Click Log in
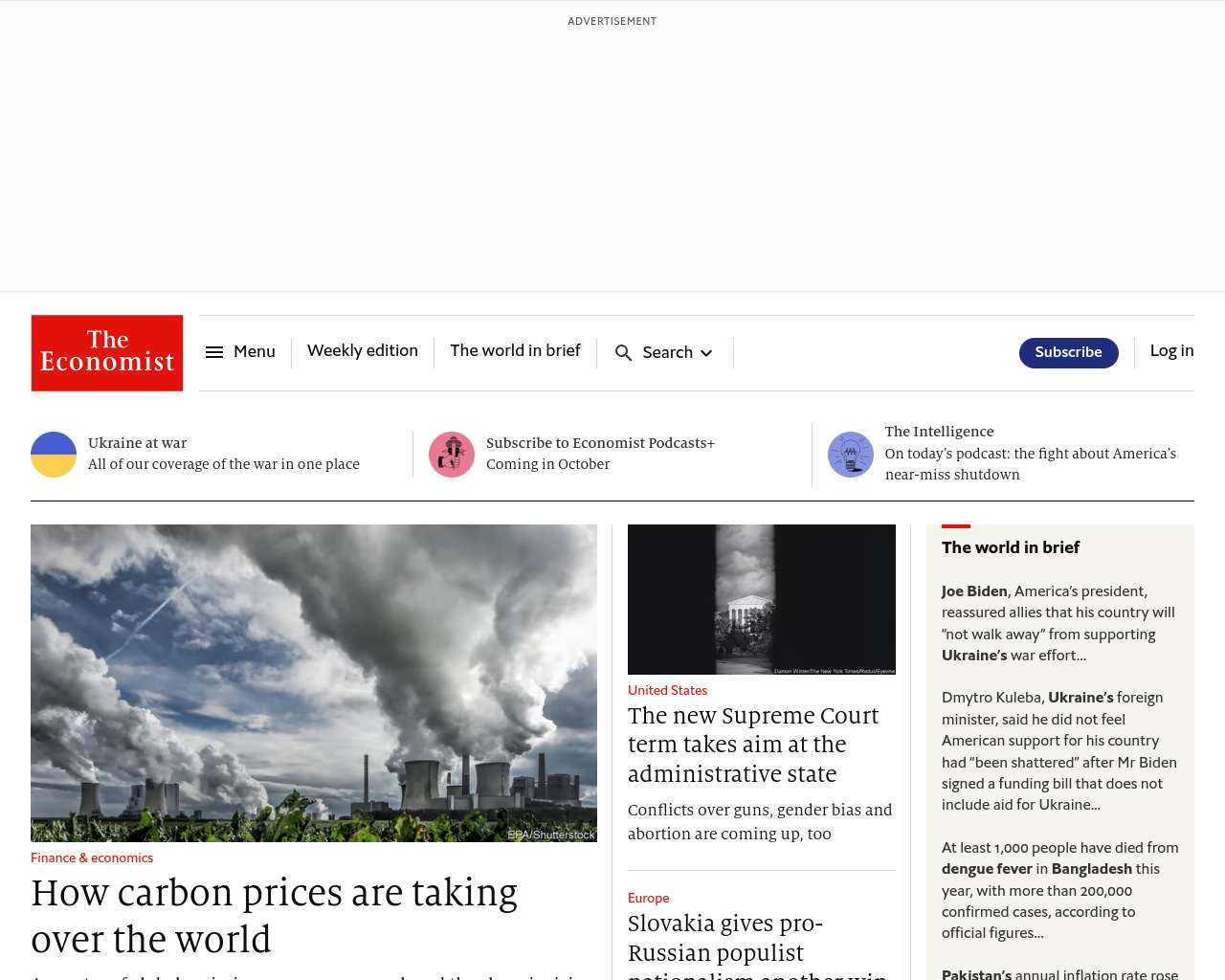1225x980 pixels. point(1171,351)
